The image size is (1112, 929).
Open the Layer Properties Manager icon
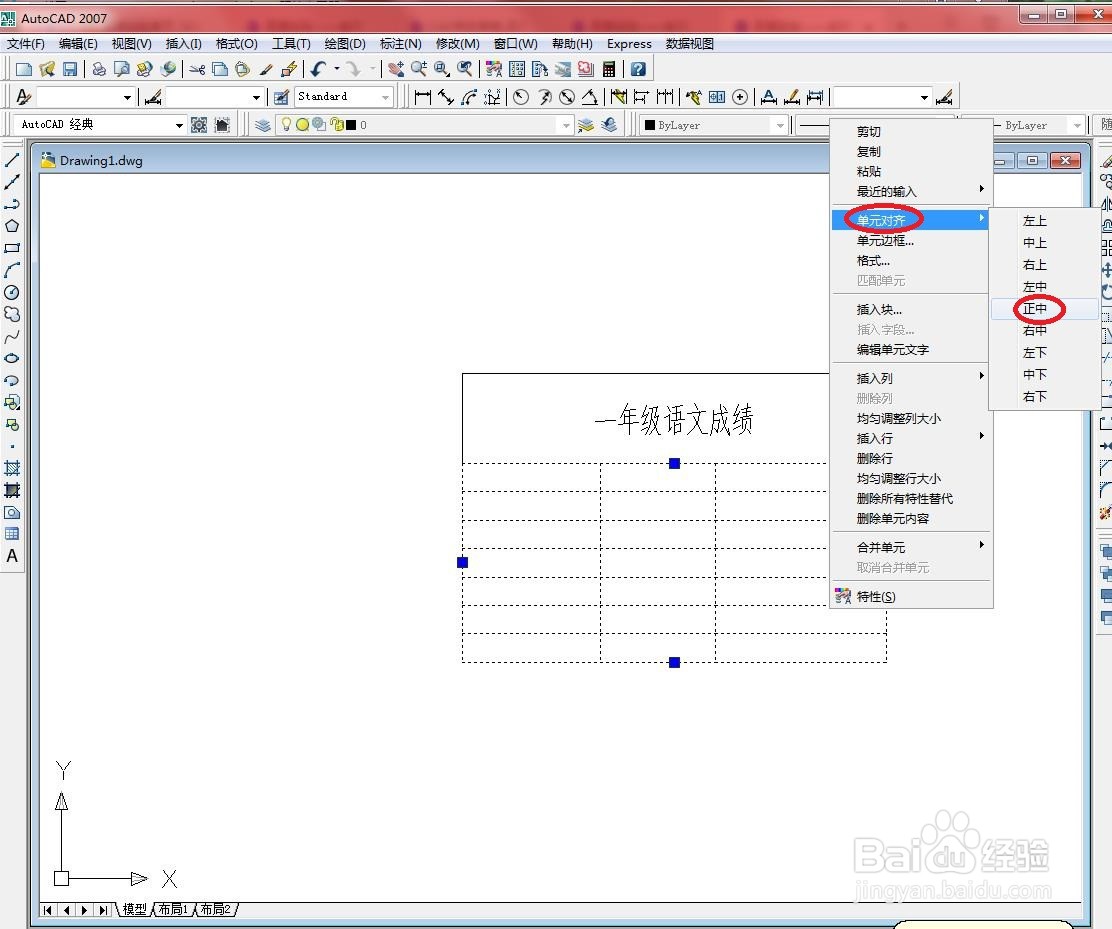(x=263, y=125)
